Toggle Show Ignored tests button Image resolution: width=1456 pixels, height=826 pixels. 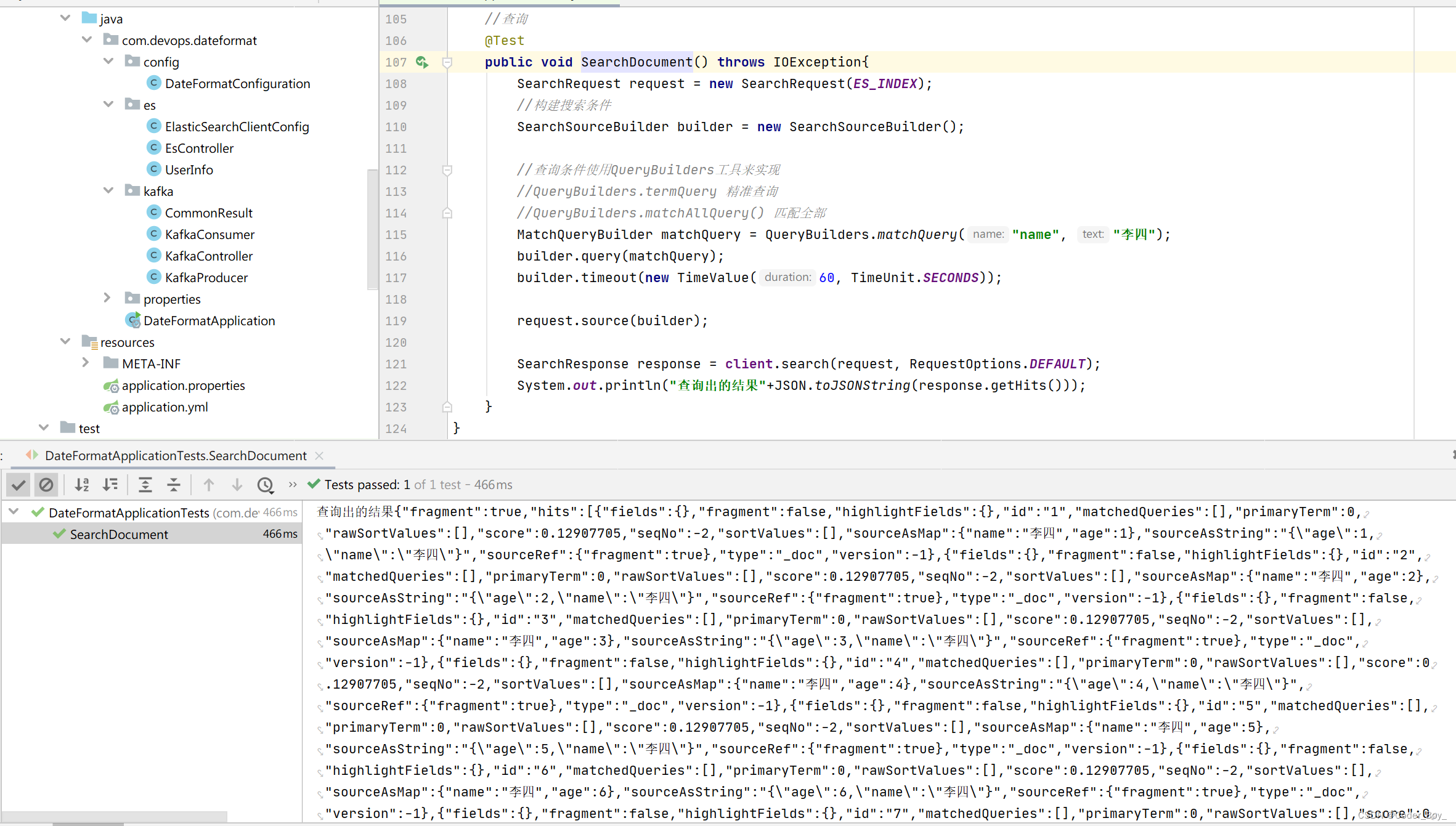pos(46,485)
